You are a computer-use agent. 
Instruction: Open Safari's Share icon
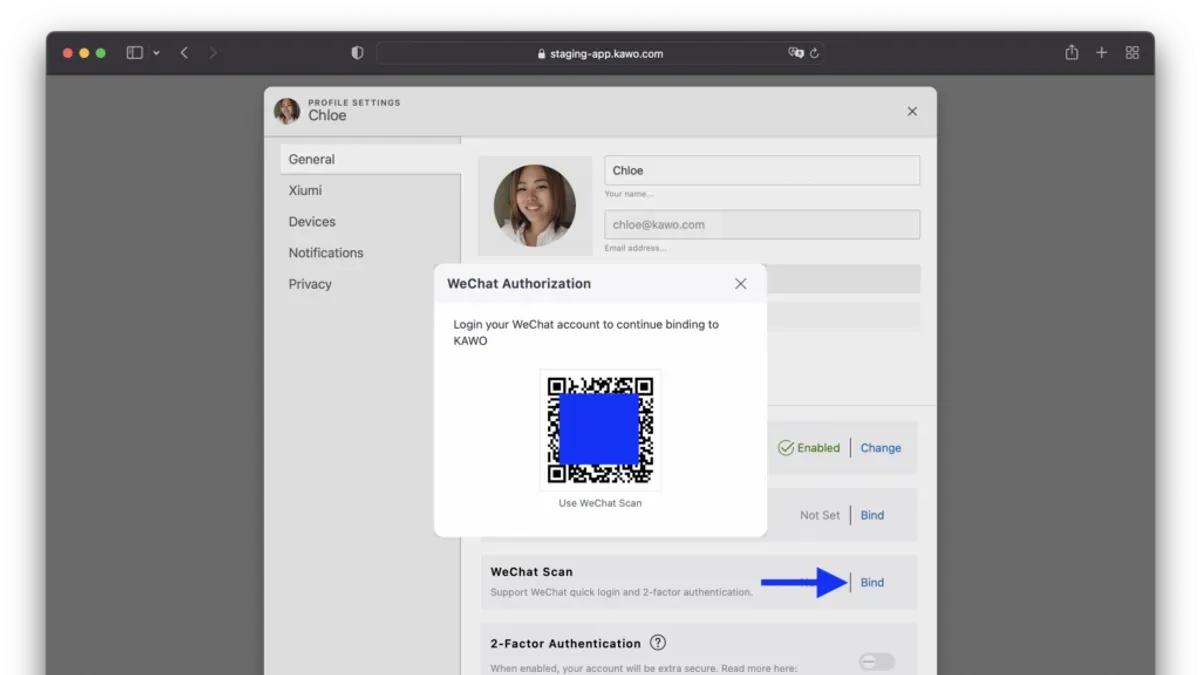pos(1072,53)
